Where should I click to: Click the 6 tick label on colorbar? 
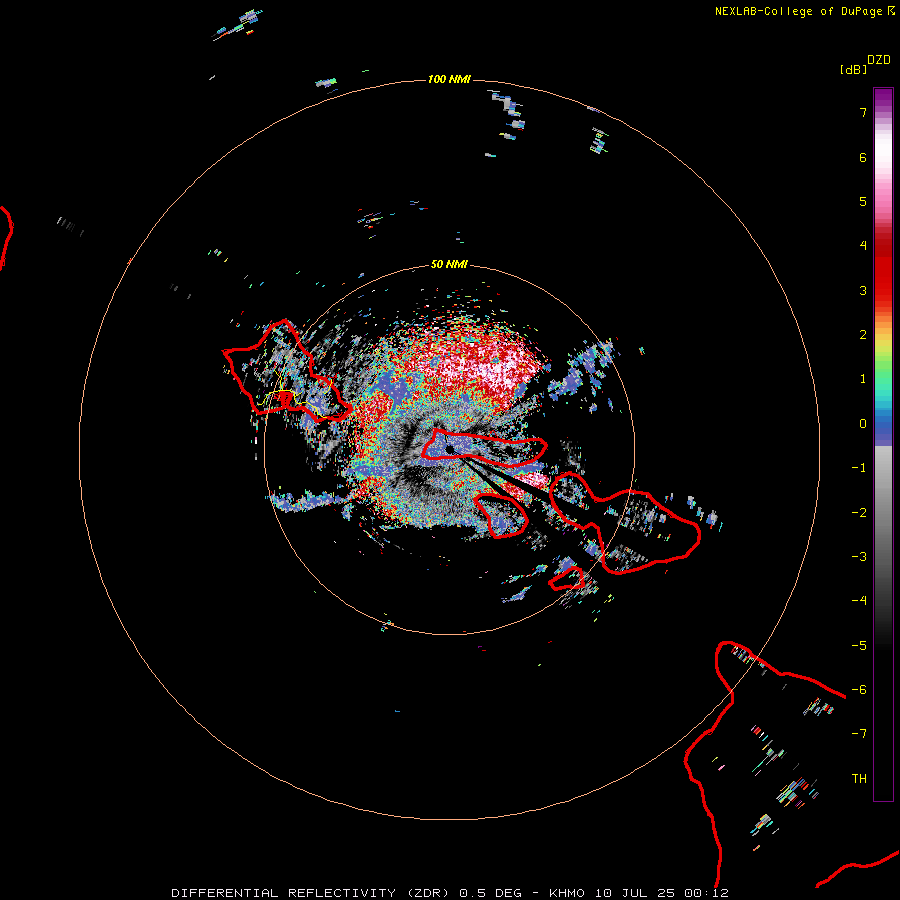[863, 157]
